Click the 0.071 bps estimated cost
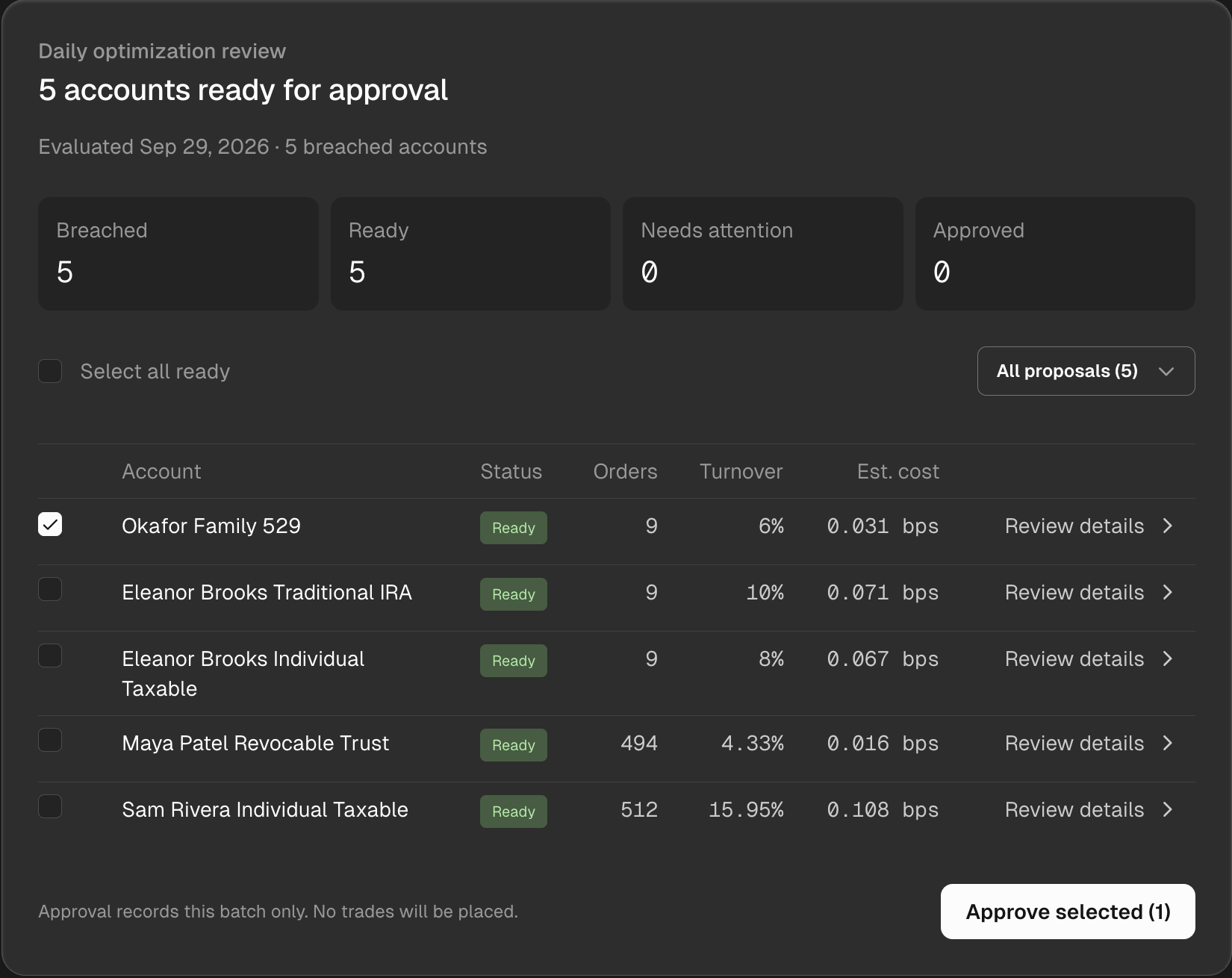1232x978 pixels. (883, 593)
